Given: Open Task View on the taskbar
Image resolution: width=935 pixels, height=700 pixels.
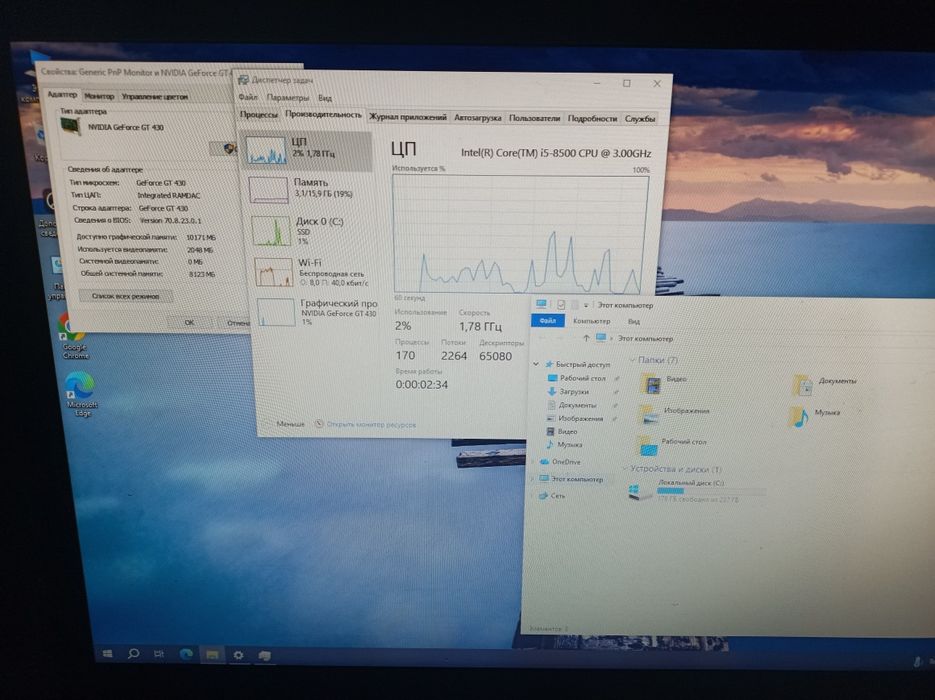Looking at the screenshot, I should tap(159, 654).
